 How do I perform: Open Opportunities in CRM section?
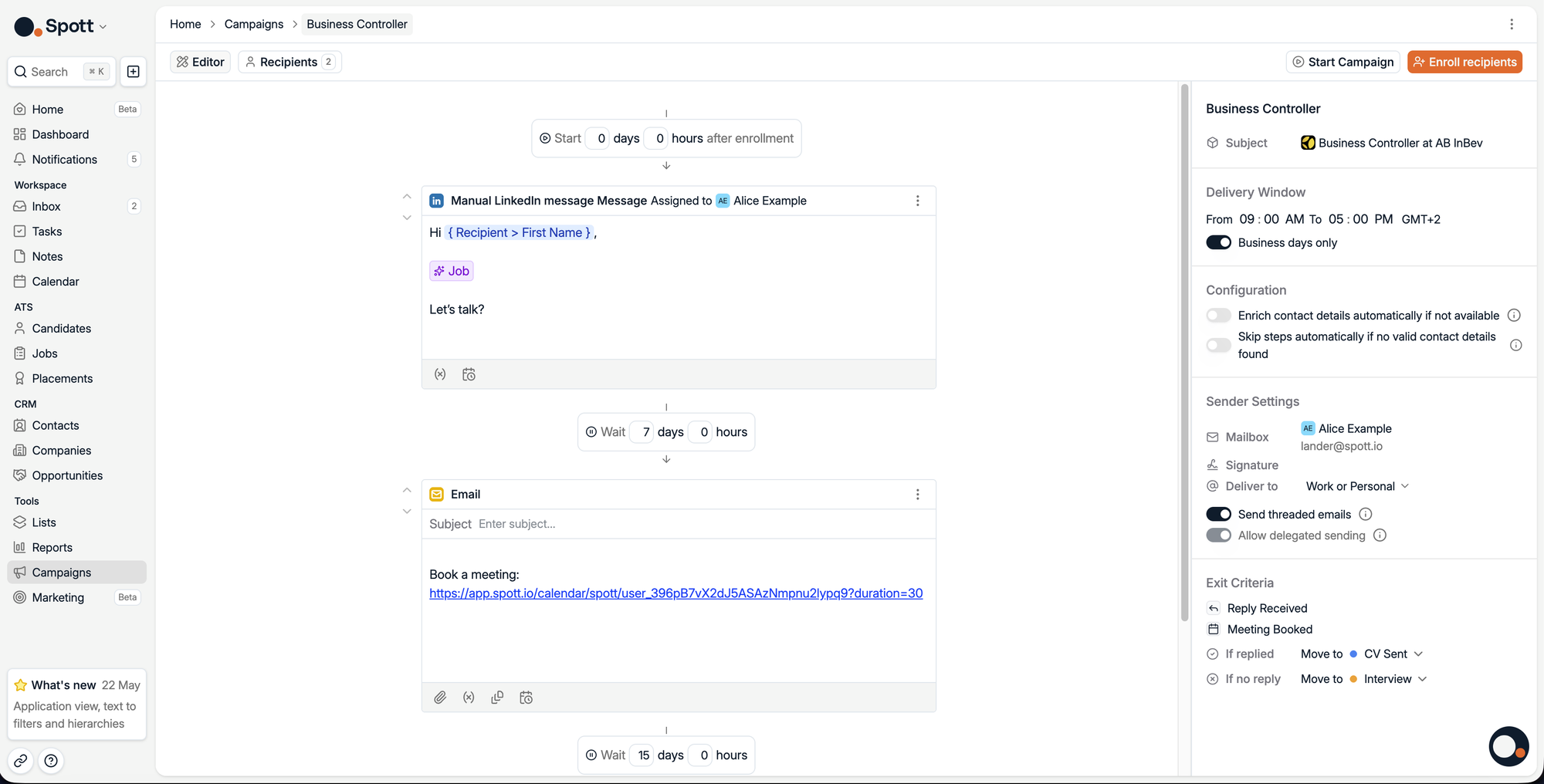click(76, 475)
